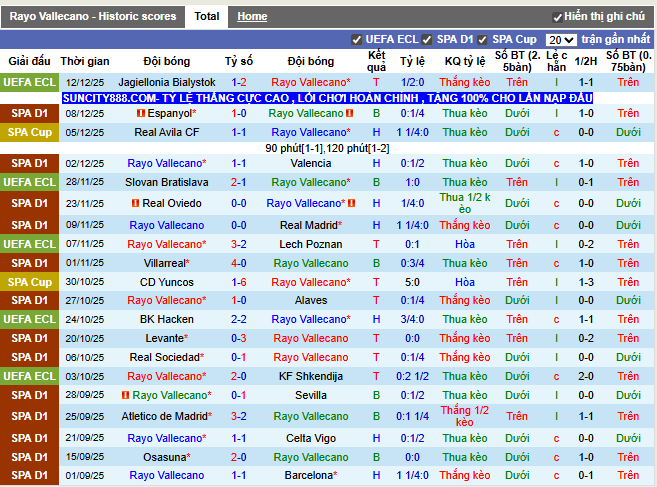Click the 0-3 score for Levante match
The height and width of the screenshot is (487, 657).
coord(239,338)
